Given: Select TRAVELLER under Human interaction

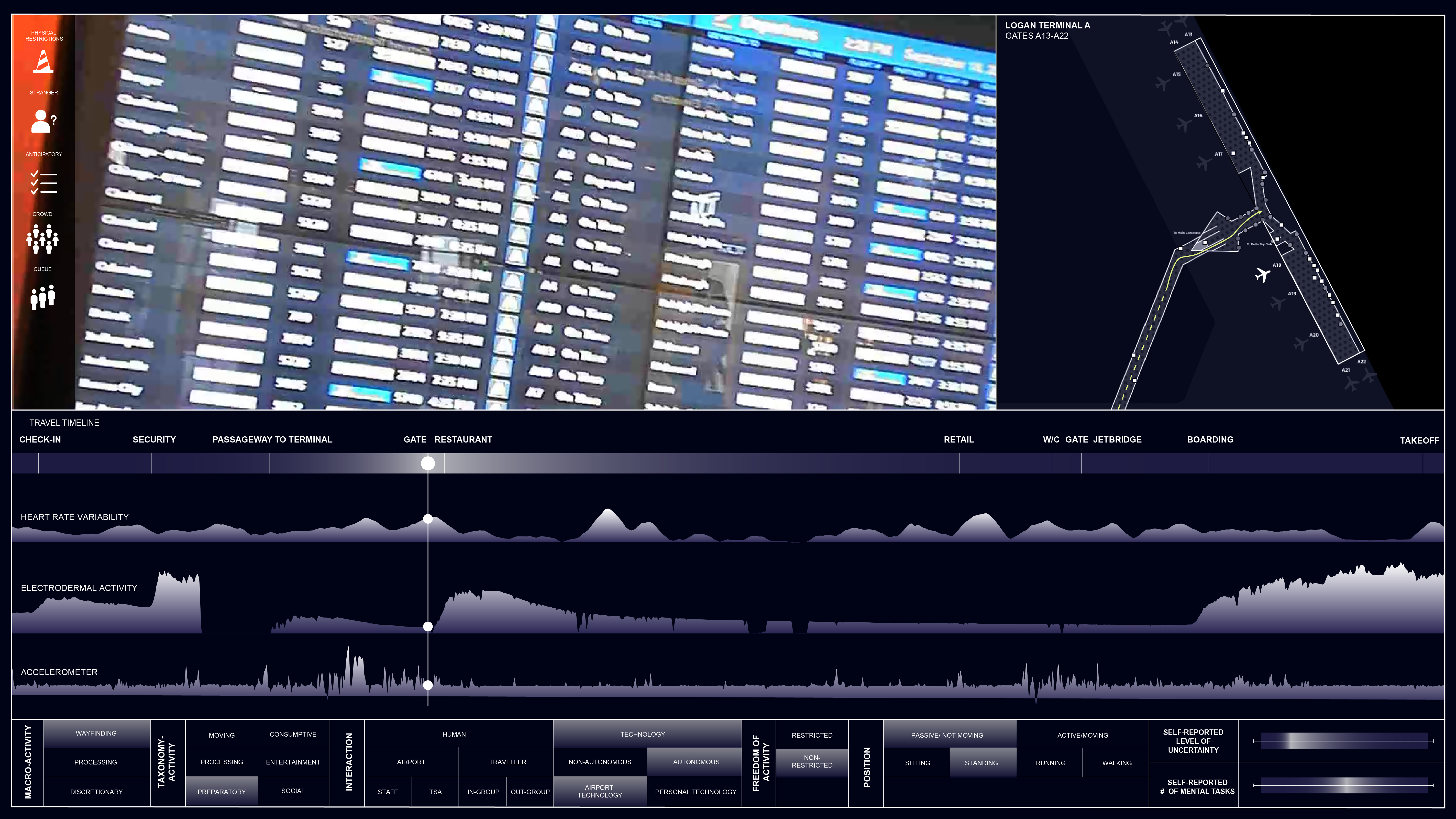Looking at the screenshot, I should (x=506, y=762).
